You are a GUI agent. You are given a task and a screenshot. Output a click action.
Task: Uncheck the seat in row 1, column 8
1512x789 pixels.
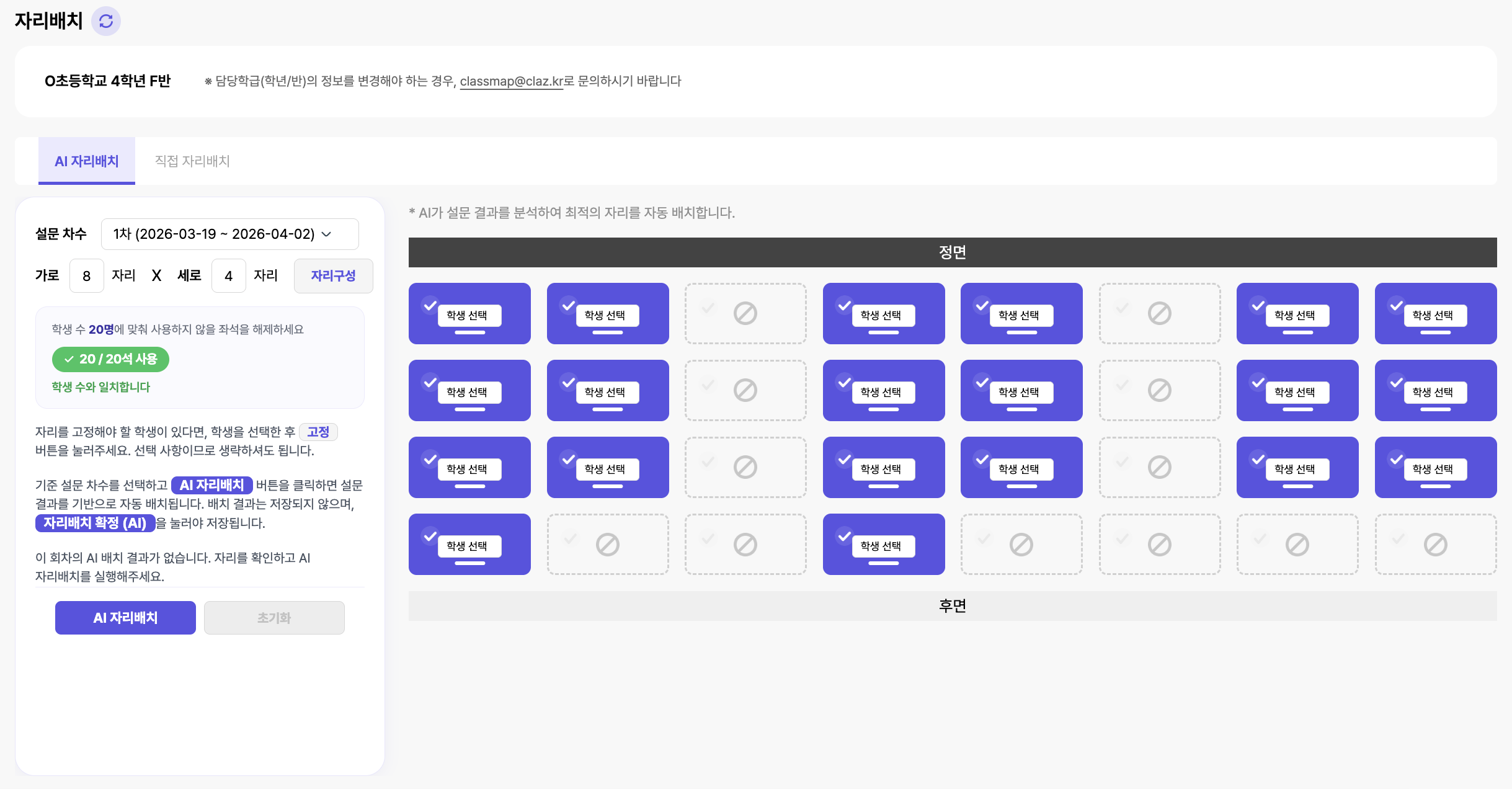coord(1396,305)
